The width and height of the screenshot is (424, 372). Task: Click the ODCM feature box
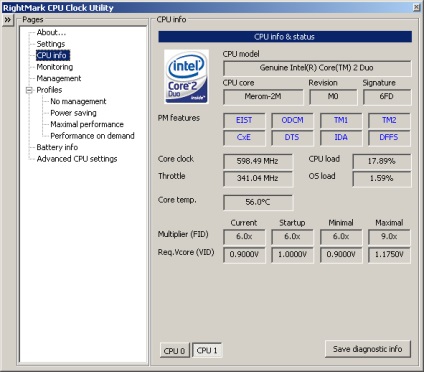[x=292, y=120]
